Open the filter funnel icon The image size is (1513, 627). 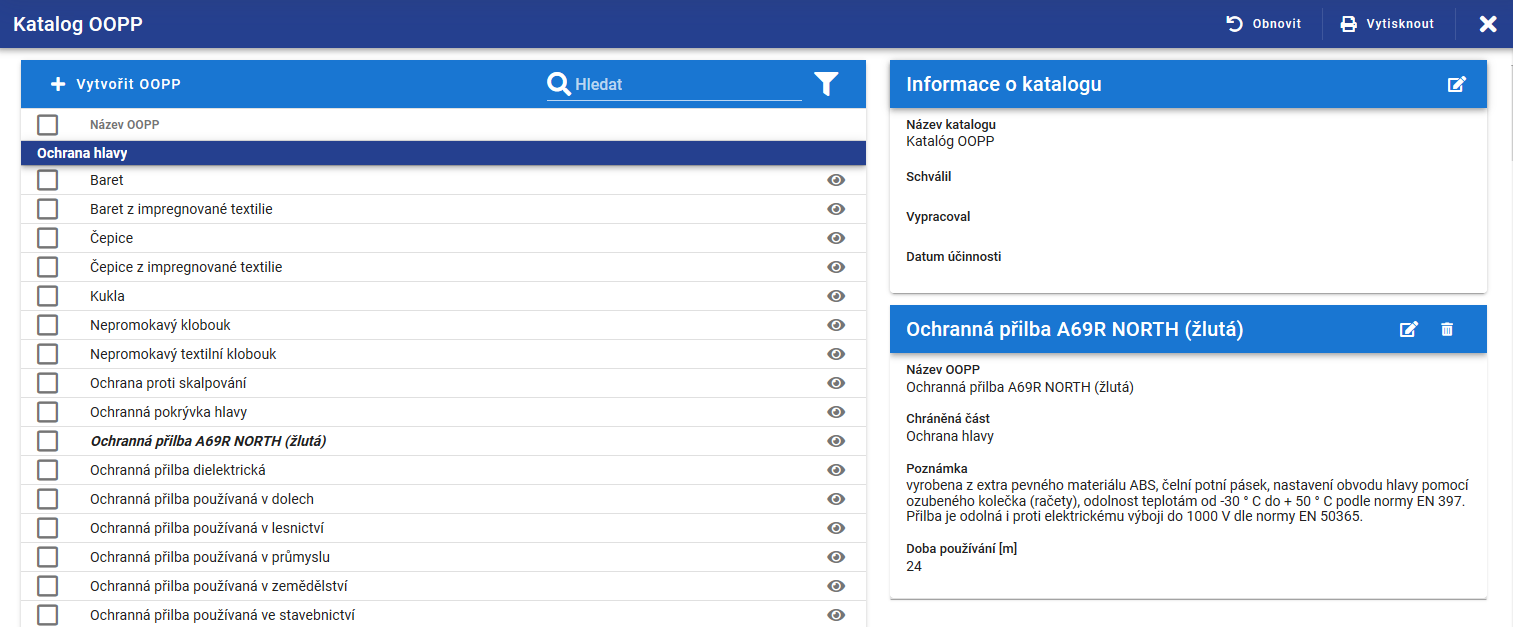click(x=825, y=85)
